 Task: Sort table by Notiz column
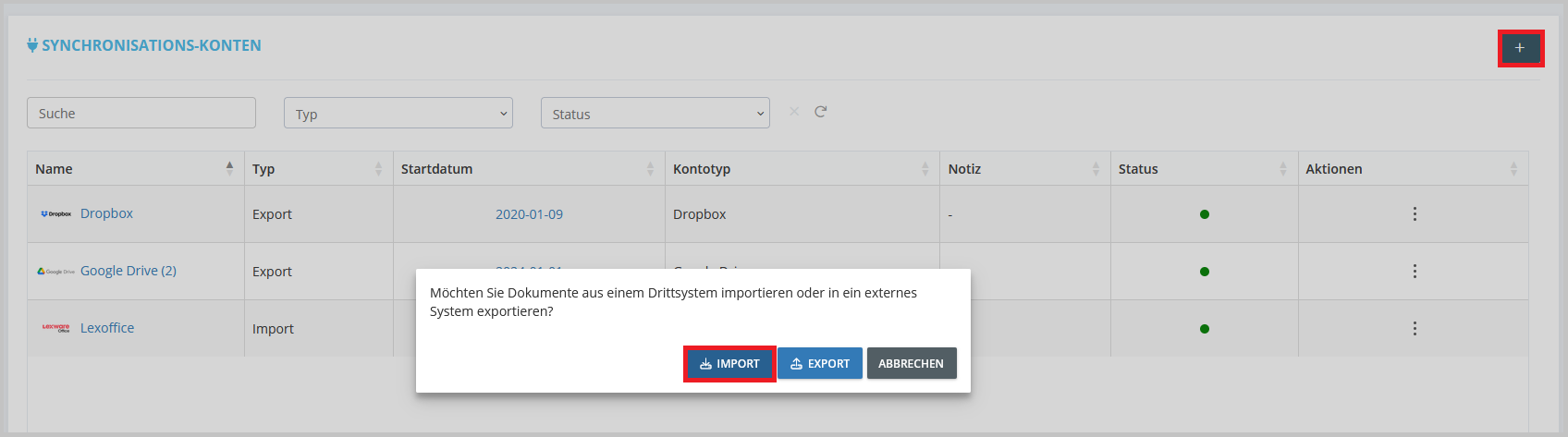coord(1025,168)
